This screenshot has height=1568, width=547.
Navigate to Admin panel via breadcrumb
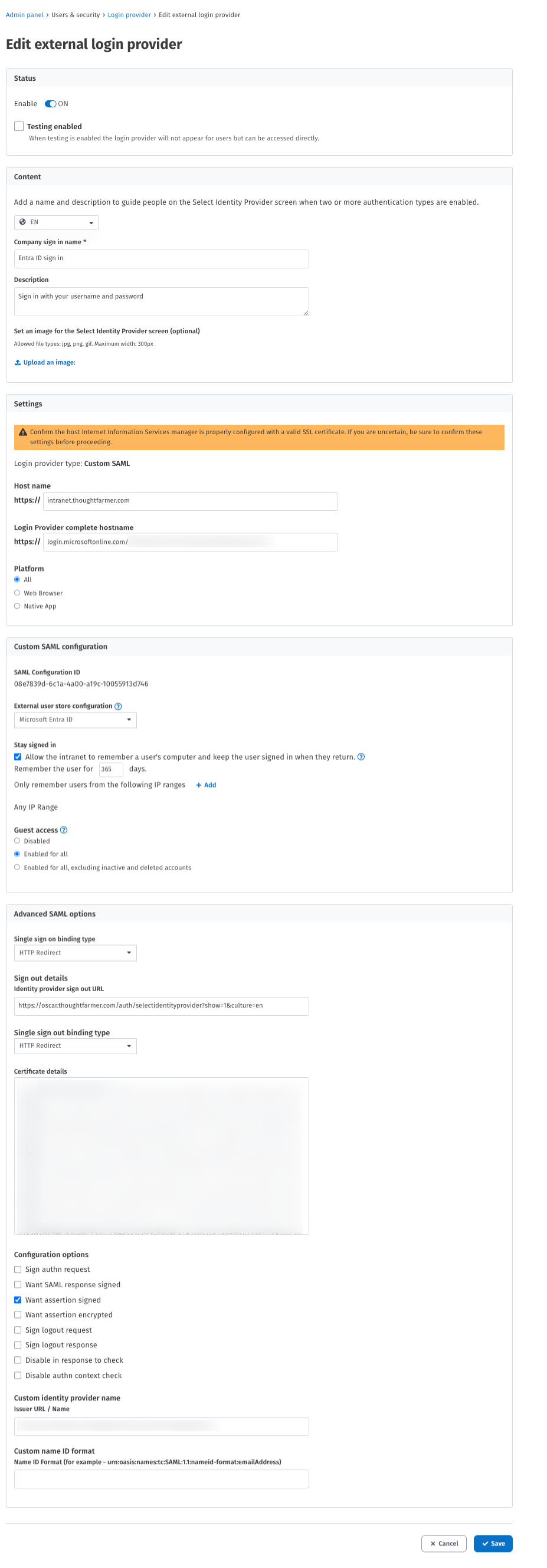coord(24,15)
